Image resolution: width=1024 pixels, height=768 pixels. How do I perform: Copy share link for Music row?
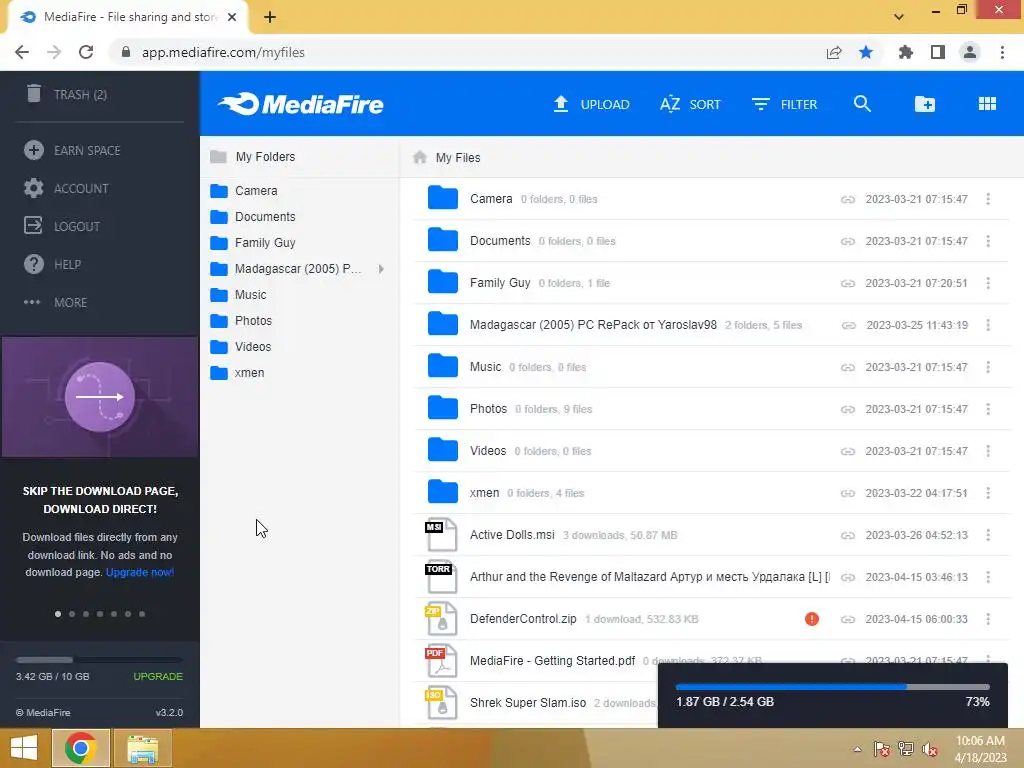(x=848, y=368)
